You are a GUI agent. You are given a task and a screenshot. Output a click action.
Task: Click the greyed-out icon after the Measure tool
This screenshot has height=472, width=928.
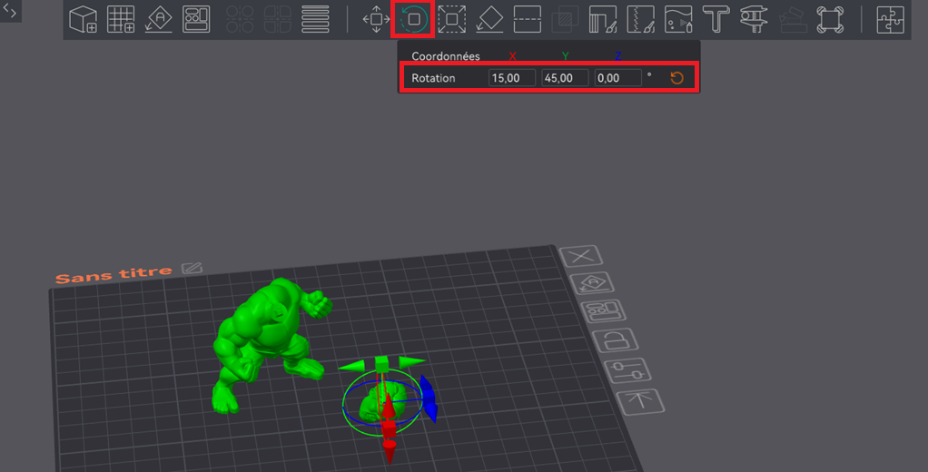click(792, 20)
